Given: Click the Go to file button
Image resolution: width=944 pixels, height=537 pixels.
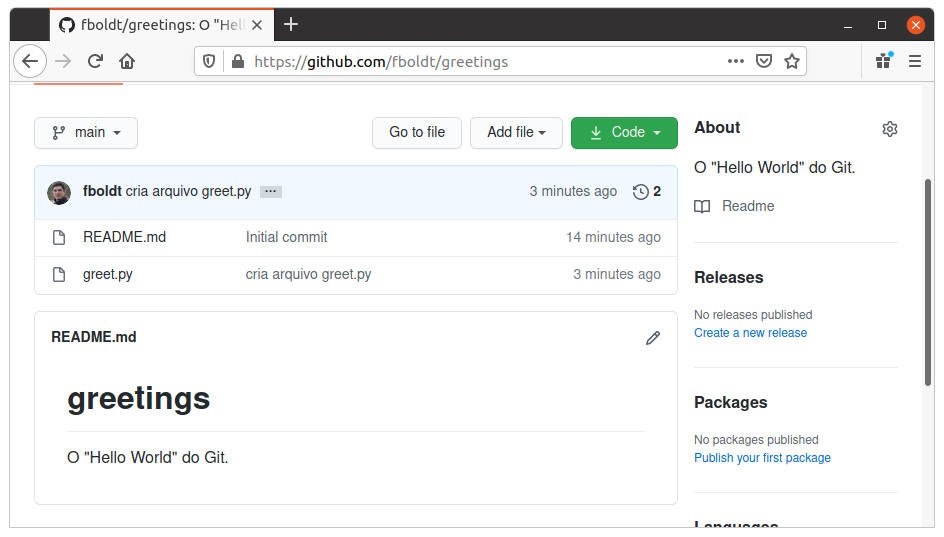Looking at the screenshot, I should (417, 133).
